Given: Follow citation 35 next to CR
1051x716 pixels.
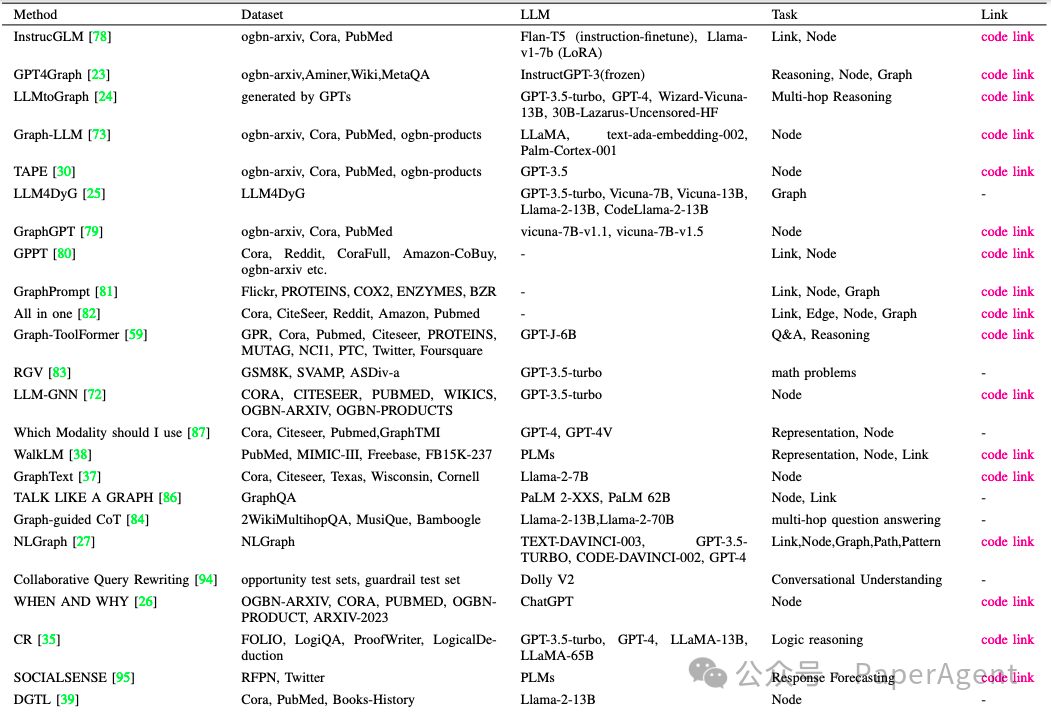Looking at the screenshot, I should 49,640.
